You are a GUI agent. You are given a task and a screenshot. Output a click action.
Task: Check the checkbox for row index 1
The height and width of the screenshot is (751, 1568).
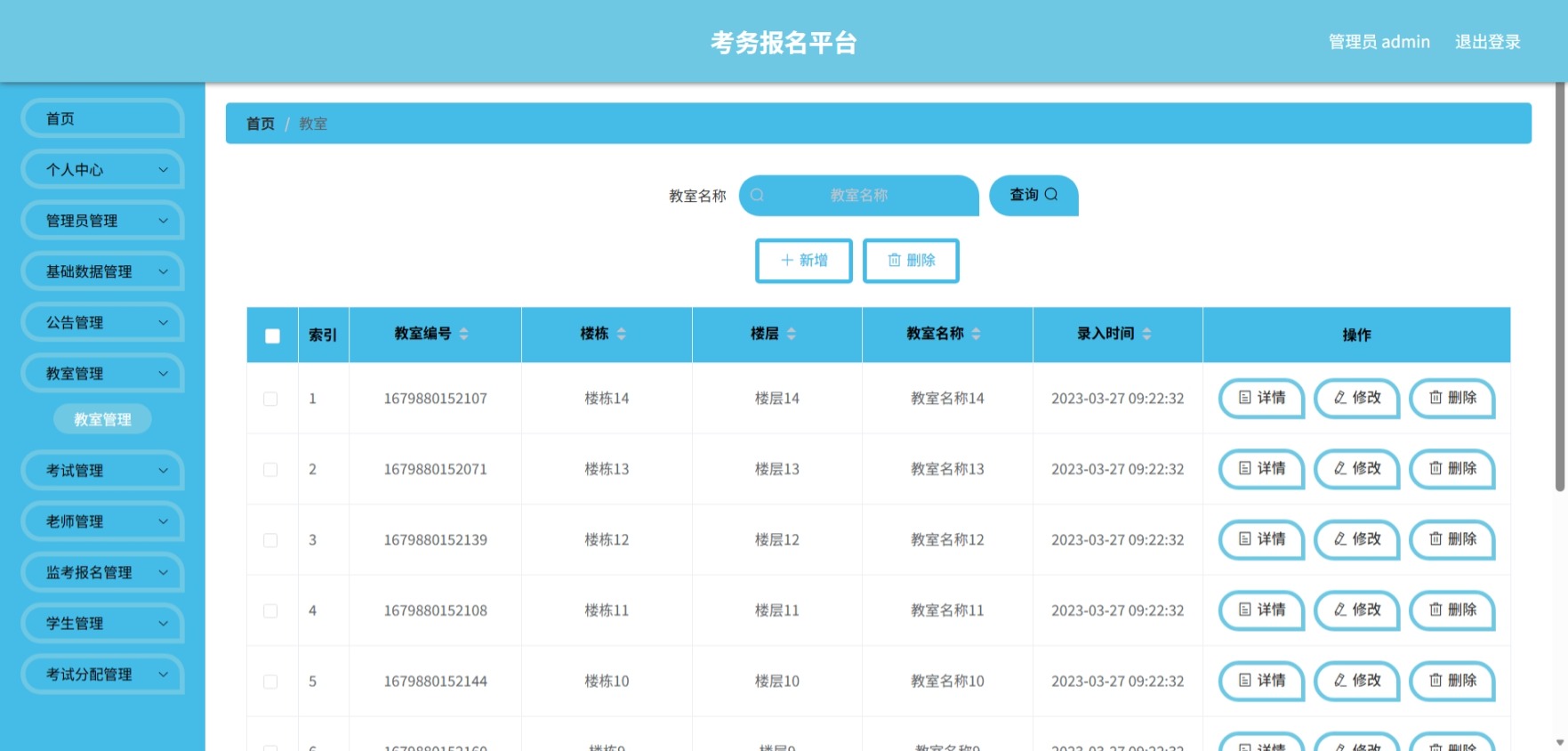270,399
